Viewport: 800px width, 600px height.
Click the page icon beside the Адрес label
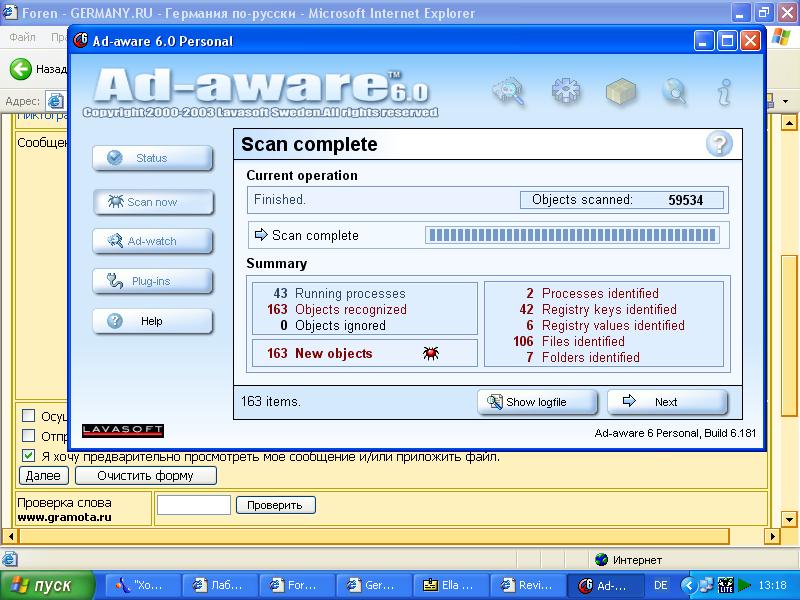[x=55, y=101]
